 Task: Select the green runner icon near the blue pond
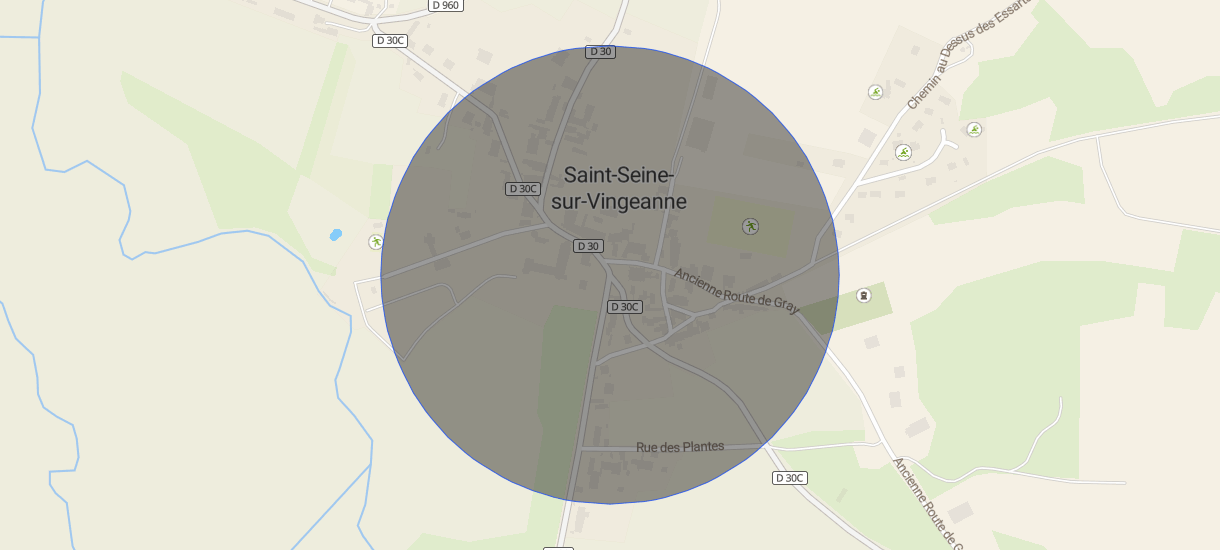click(x=375, y=241)
